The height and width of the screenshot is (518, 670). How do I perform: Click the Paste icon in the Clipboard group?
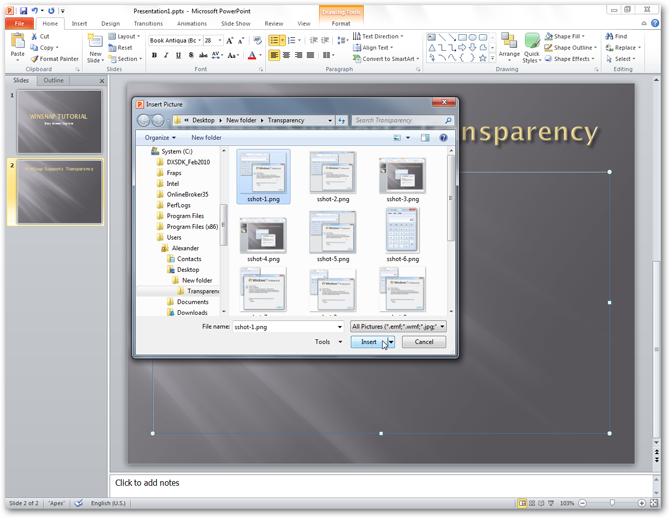click(x=18, y=41)
